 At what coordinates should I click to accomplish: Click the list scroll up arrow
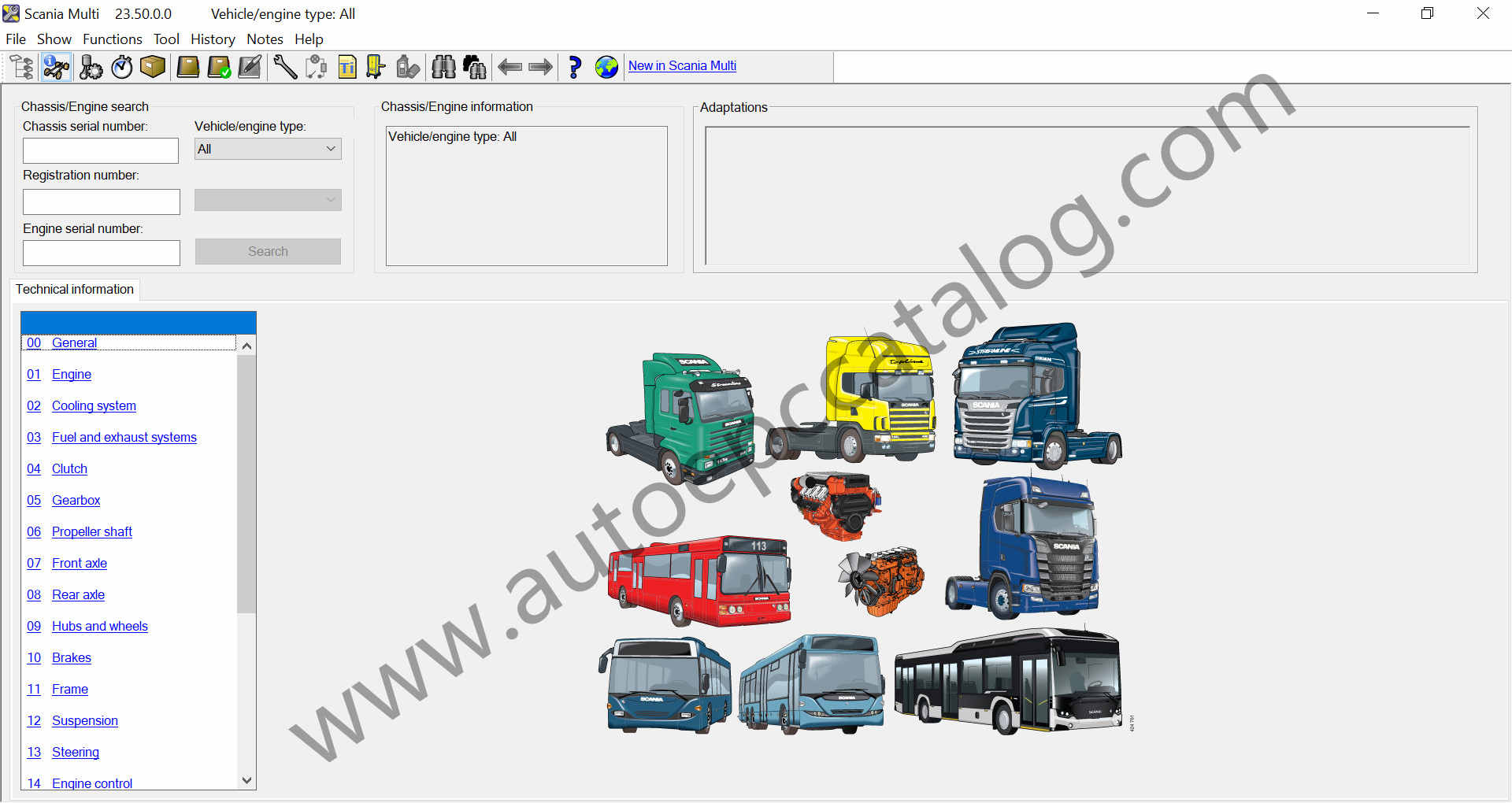pyautogui.click(x=246, y=346)
